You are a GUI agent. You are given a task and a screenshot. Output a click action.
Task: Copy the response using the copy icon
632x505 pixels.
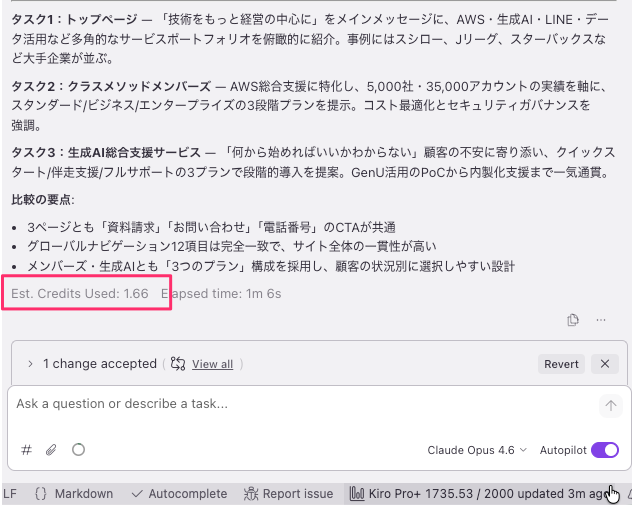click(x=573, y=320)
